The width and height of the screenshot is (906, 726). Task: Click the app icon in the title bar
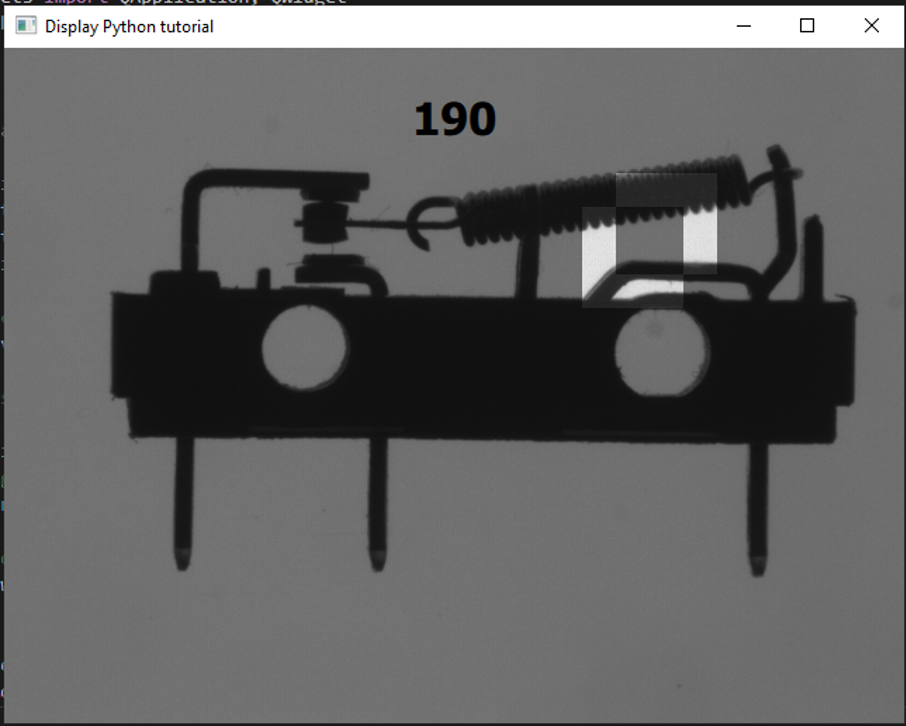[x=26, y=26]
